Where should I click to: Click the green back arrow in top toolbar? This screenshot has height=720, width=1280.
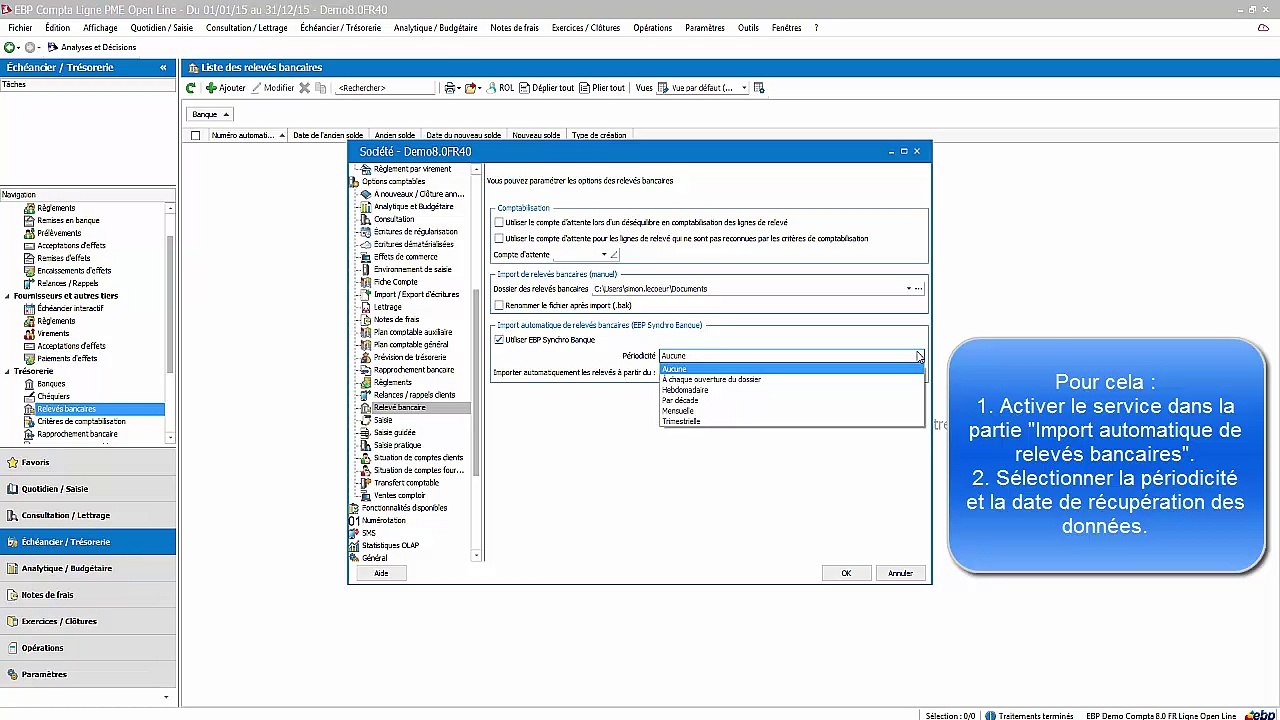[9, 47]
